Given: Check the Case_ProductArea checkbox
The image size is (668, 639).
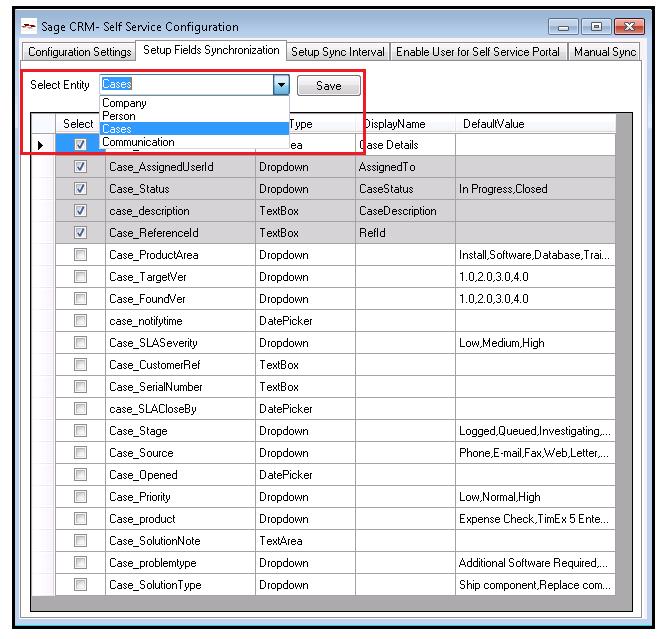Looking at the screenshot, I should point(80,255).
